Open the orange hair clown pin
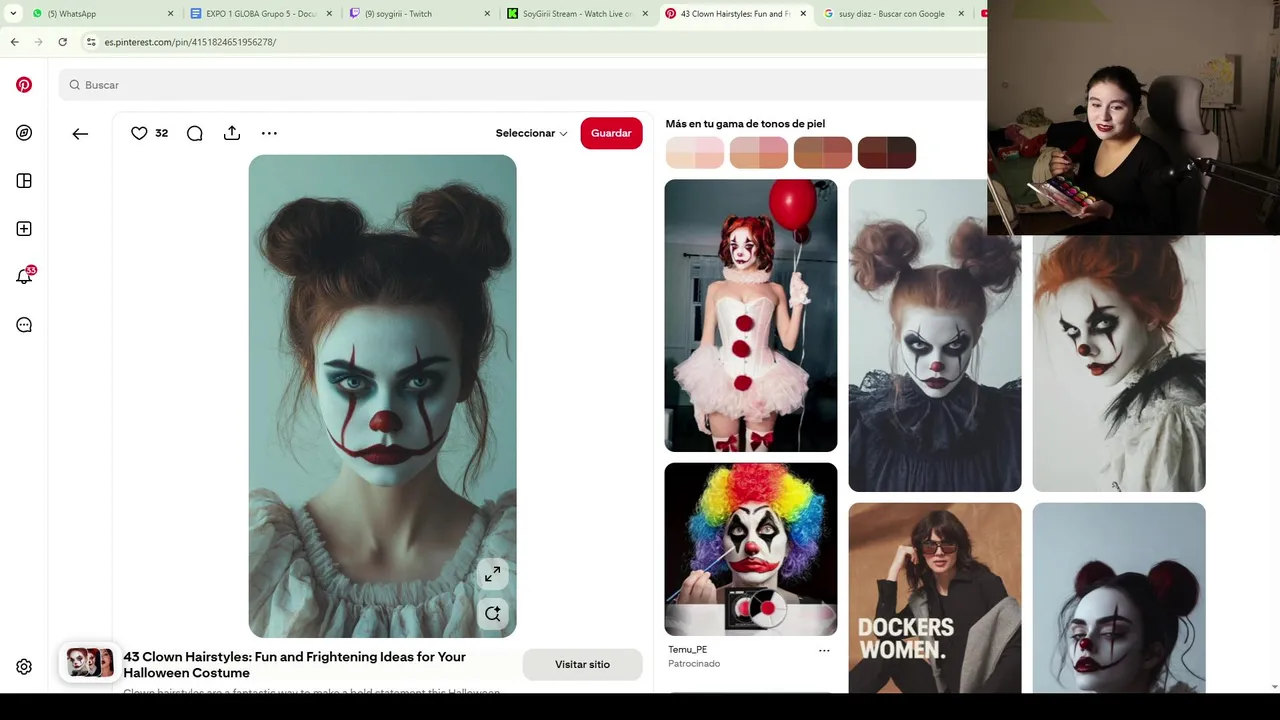Screen dimensions: 1280x720 pyautogui.click(x=1119, y=363)
